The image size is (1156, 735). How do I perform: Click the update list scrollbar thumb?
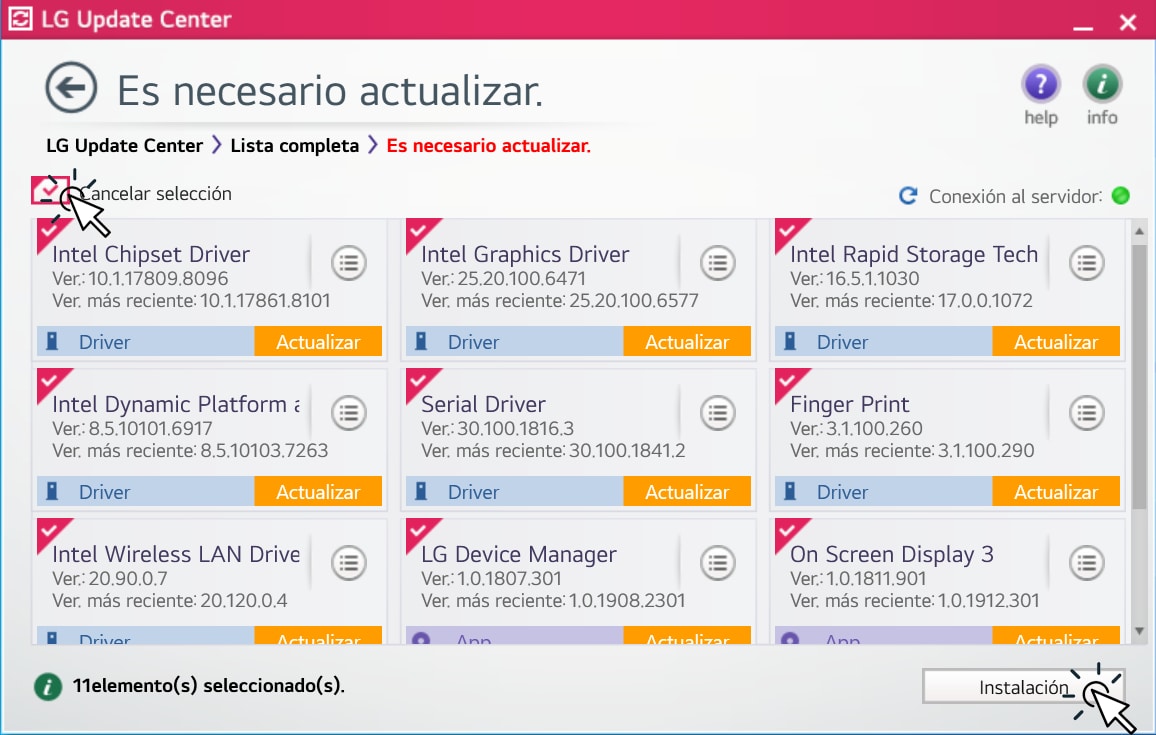1139,376
